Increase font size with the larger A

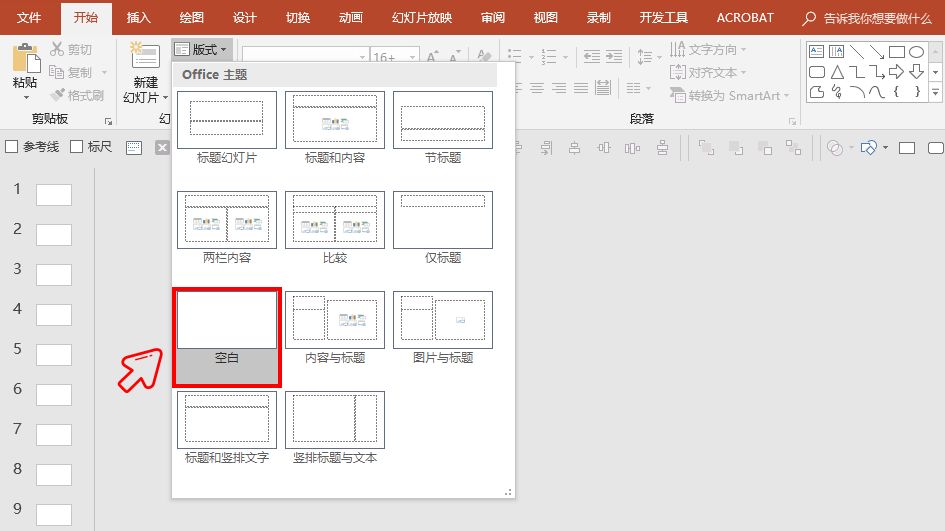tap(433, 57)
